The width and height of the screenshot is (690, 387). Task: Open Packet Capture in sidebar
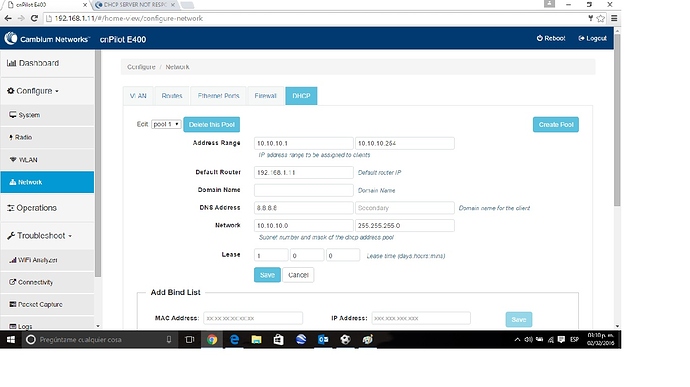(47, 304)
